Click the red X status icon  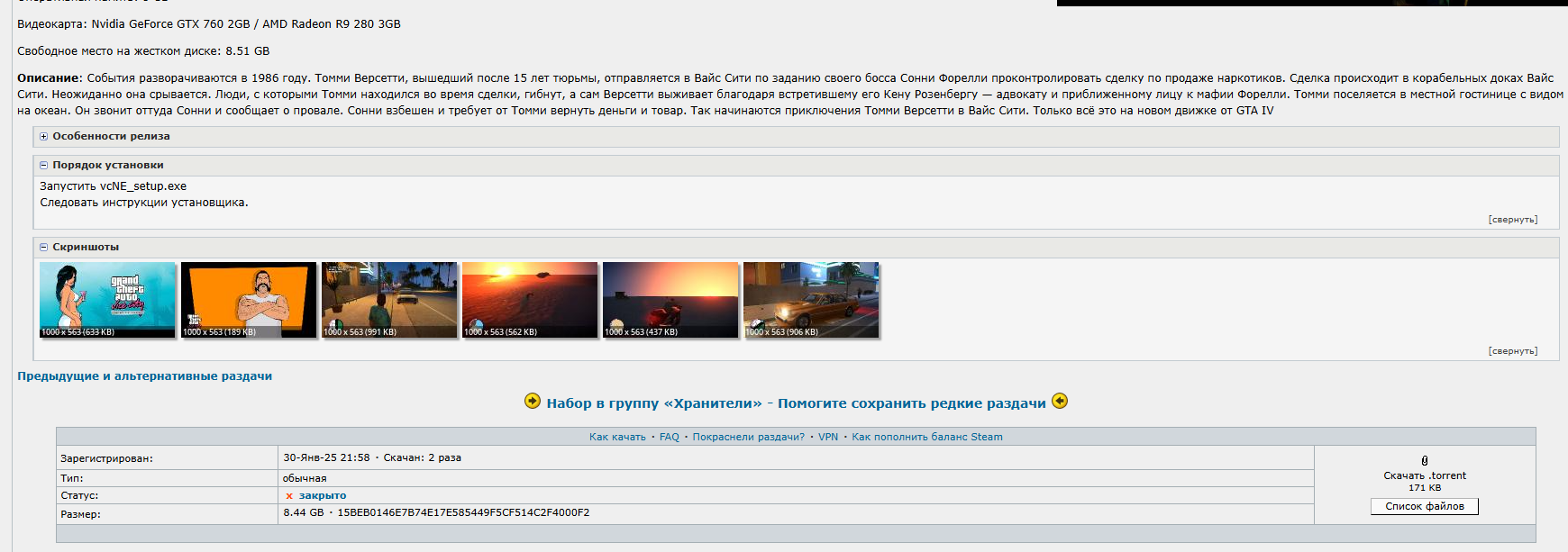coord(289,496)
